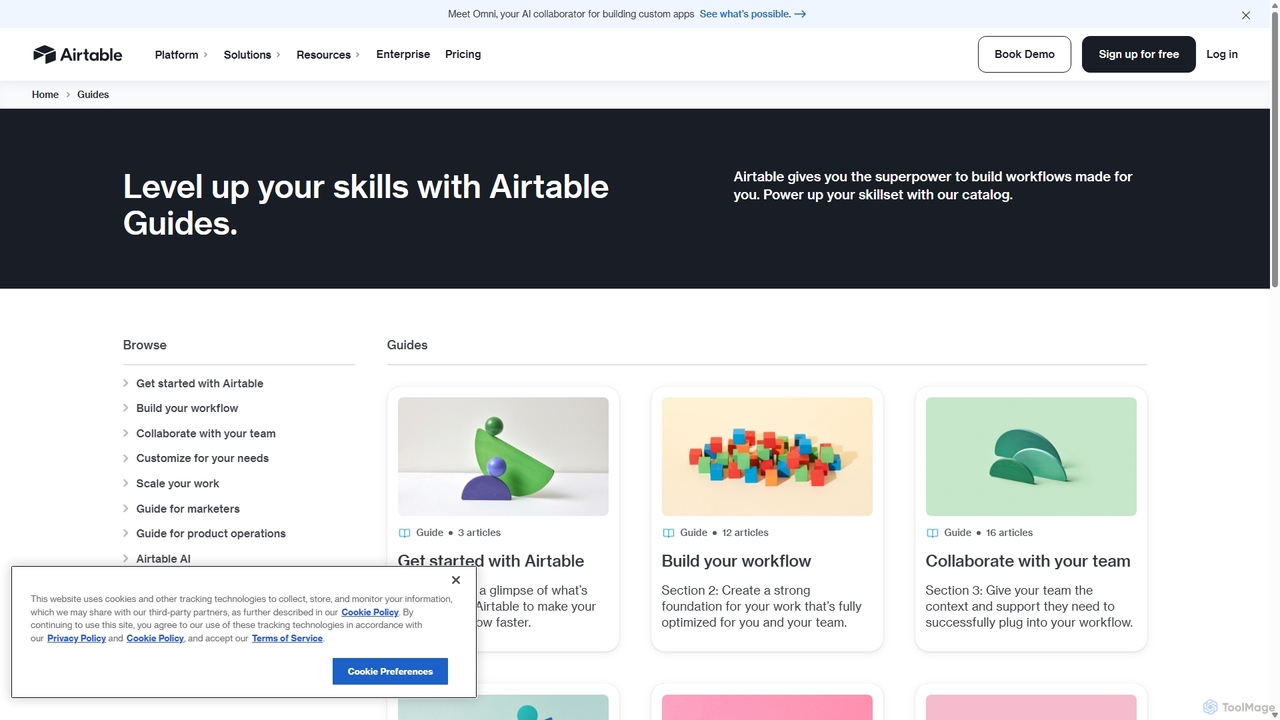
Task: Click the arrow icon after "See what's possible"
Action: tap(800, 14)
